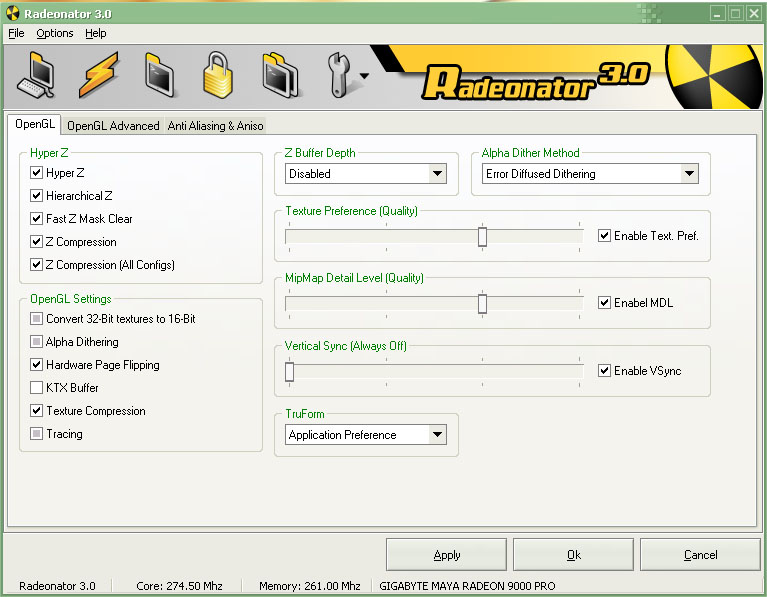The height and width of the screenshot is (597, 767).
Task: Click the Apply button
Action: (x=446, y=554)
